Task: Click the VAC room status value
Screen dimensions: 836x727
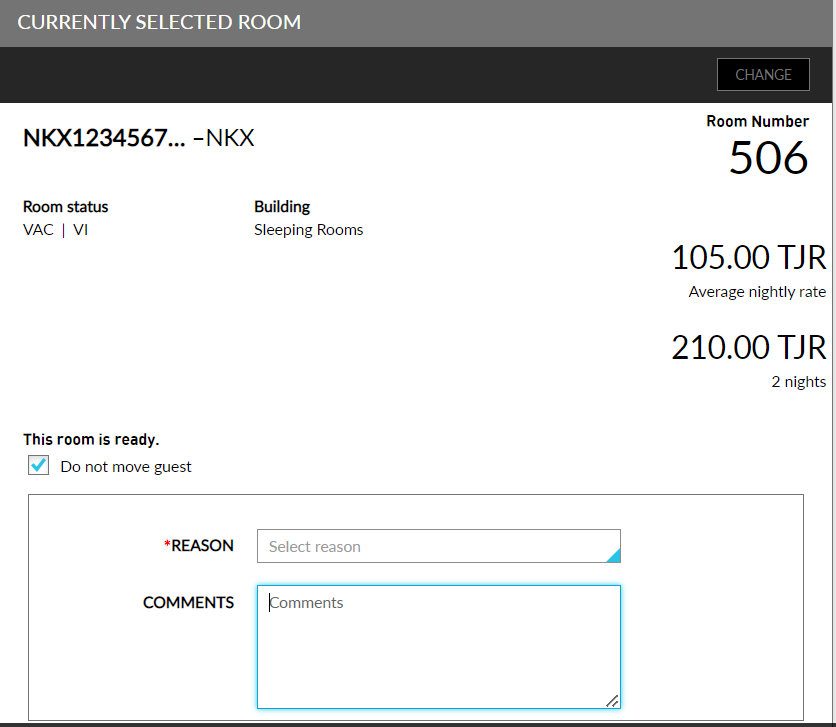Action: pos(38,230)
